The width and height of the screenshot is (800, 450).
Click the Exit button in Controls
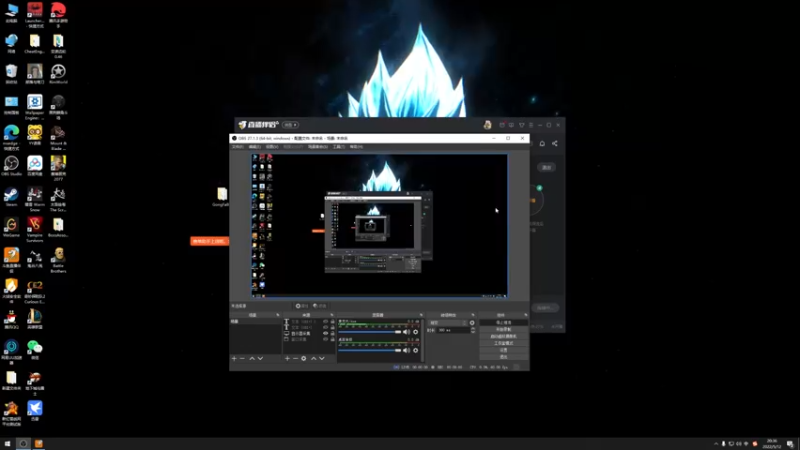tap(504, 357)
